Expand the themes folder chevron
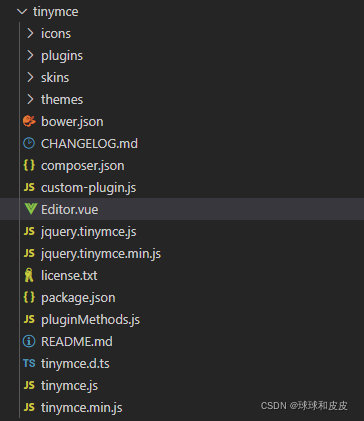 pyautogui.click(x=30, y=99)
